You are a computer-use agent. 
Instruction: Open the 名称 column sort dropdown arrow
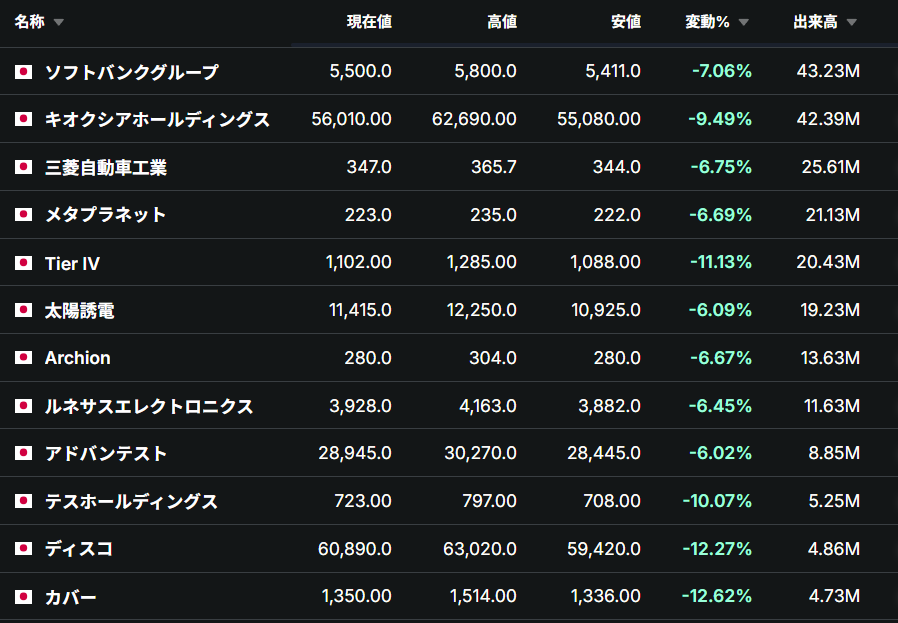(58, 22)
